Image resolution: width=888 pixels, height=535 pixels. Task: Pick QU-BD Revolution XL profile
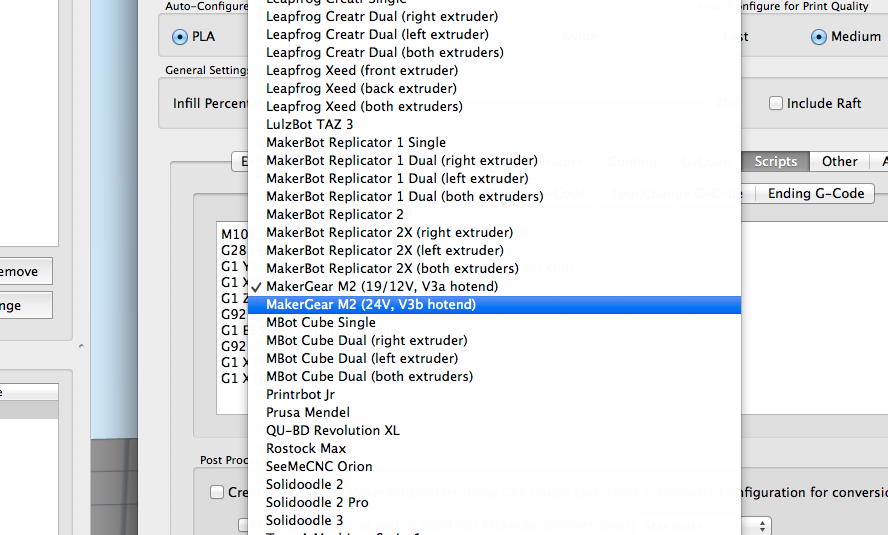click(332, 430)
